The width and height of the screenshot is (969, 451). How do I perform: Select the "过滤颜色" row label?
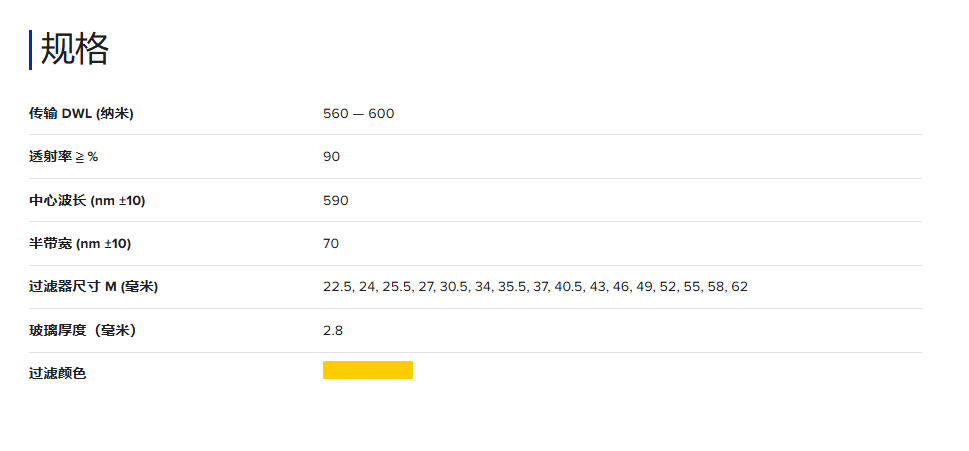pyautogui.click(x=57, y=374)
